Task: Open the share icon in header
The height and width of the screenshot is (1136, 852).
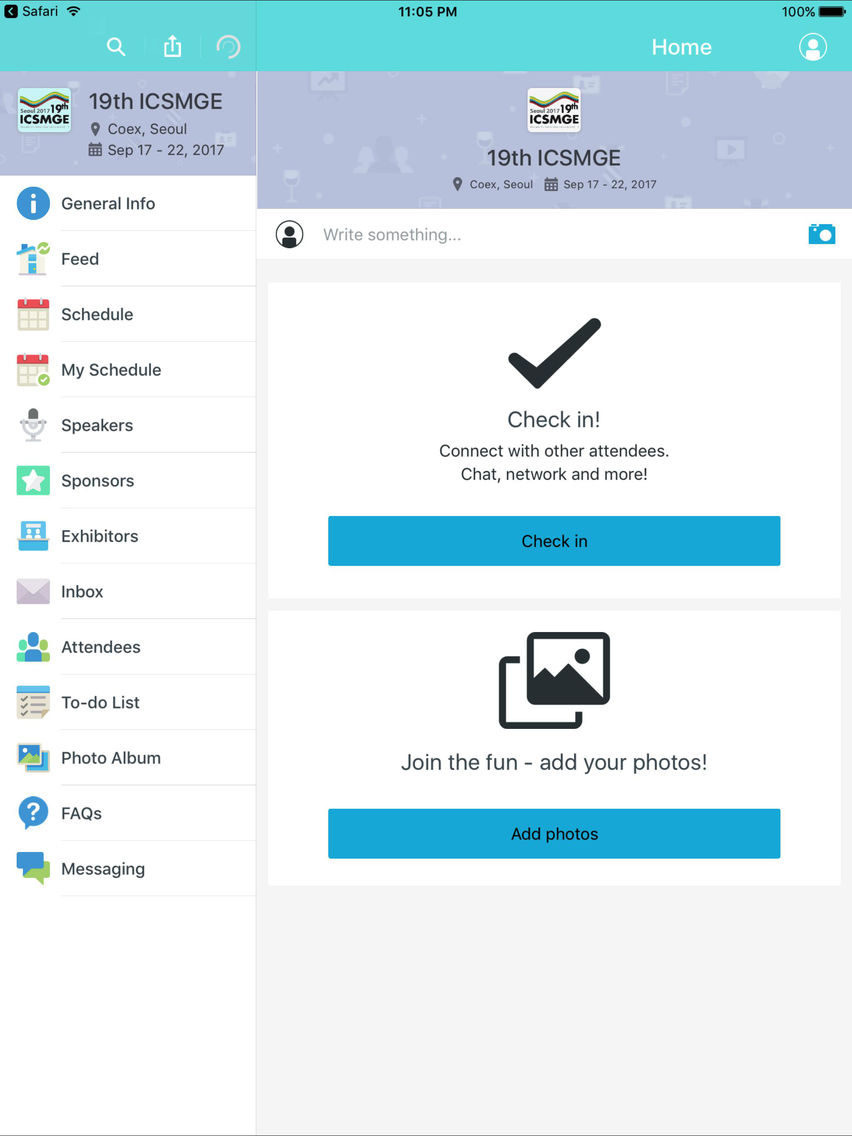Action: click(172, 46)
